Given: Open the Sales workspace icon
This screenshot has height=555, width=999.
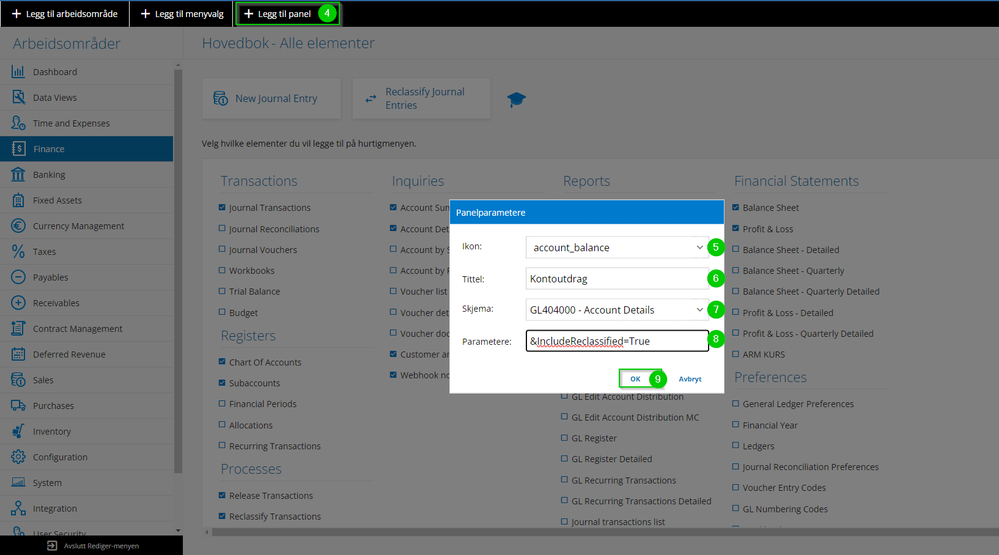Looking at the screenshot, I should [x=18, y=380].
